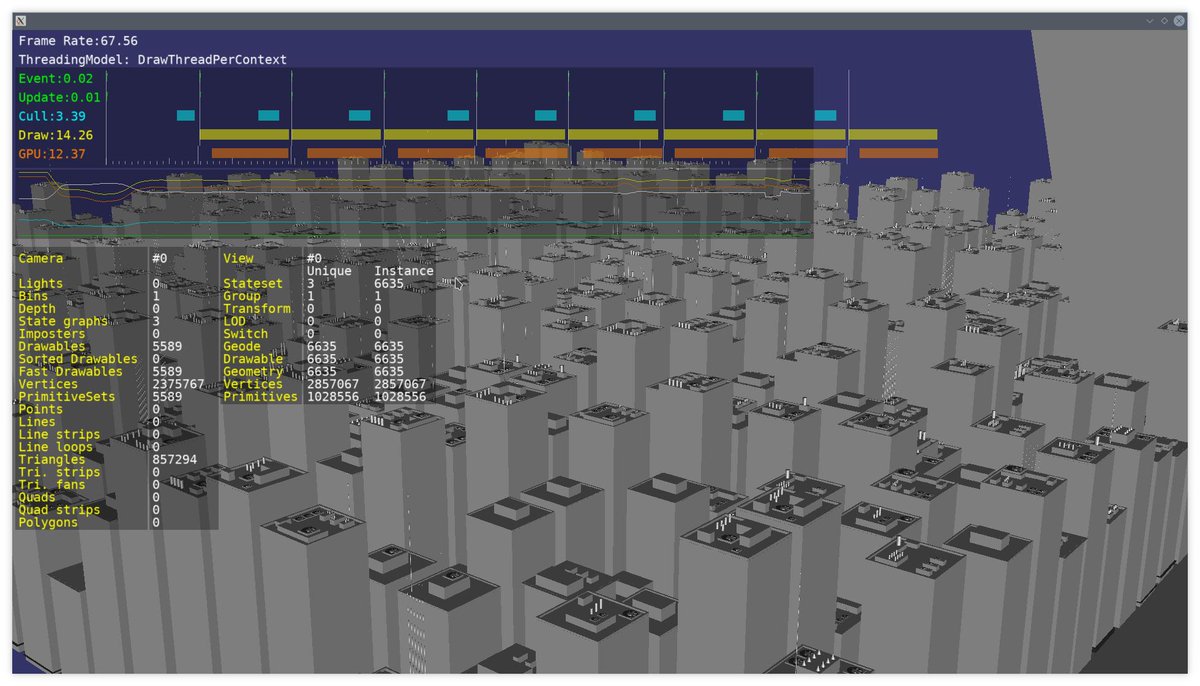The height and width of the screenshot is (686, 1200).
Task: Click the 'Polygons' row label
Action: [x=48, y=523]
